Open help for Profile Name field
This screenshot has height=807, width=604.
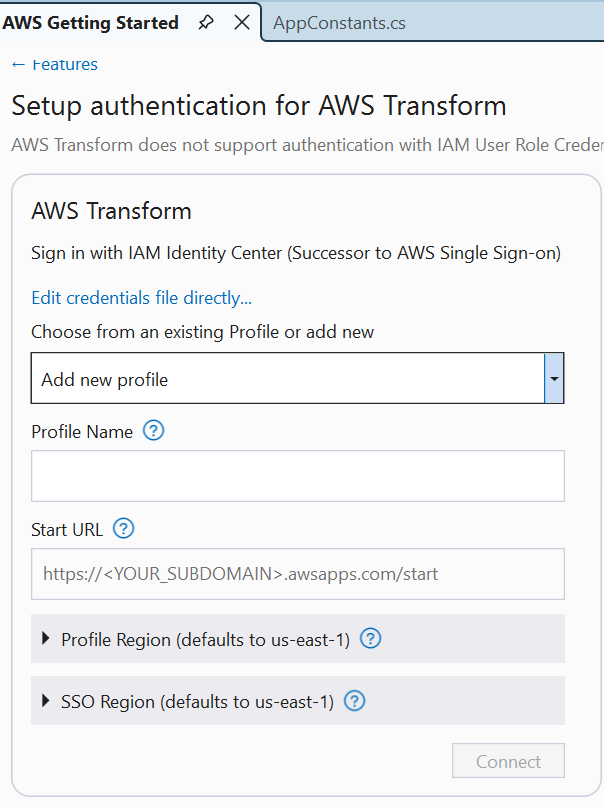click(153, 431)
